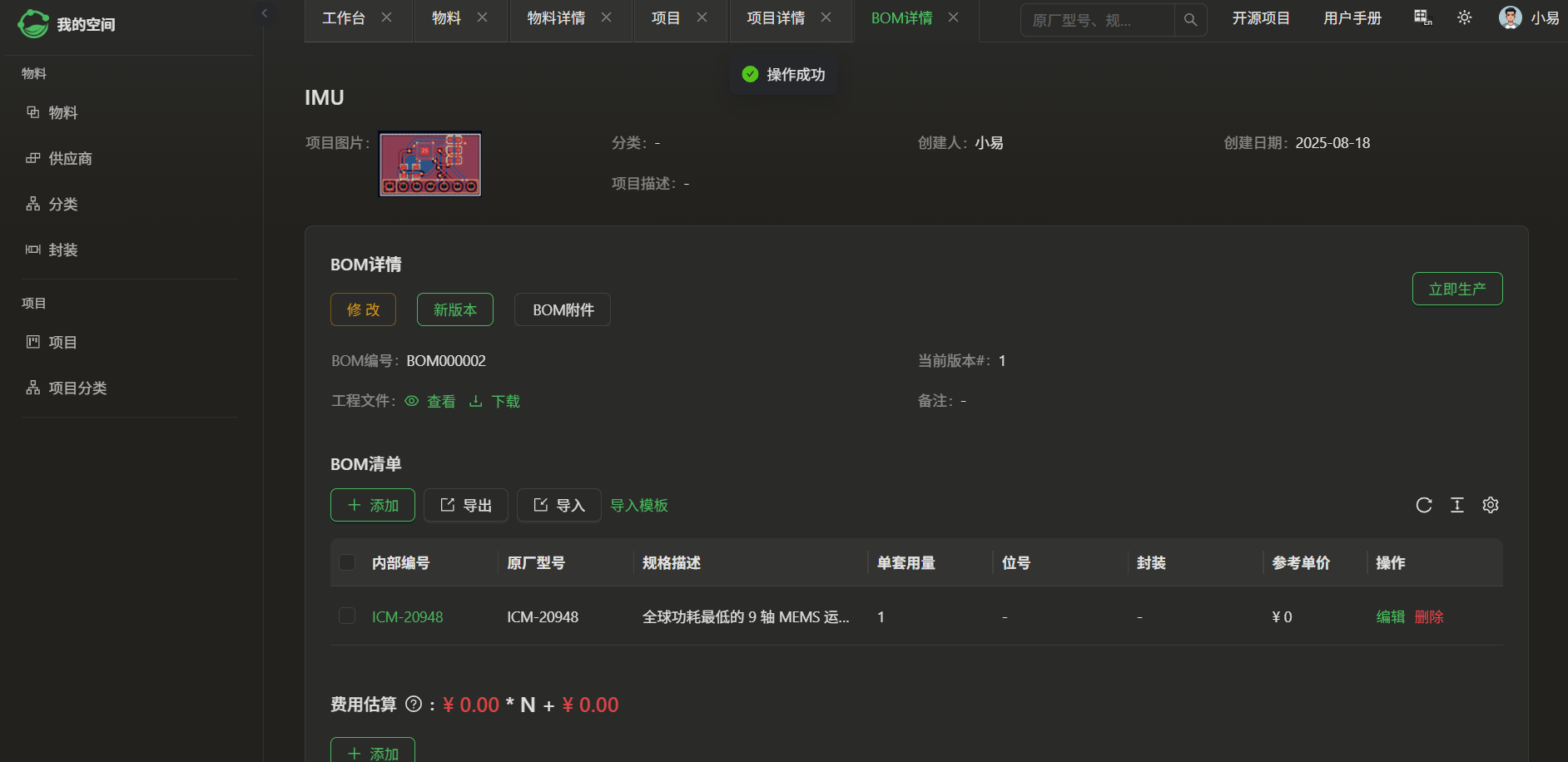The image size is (1568, 762).
Task: Switch to the 项目 tab
Action: coord(666,17)
